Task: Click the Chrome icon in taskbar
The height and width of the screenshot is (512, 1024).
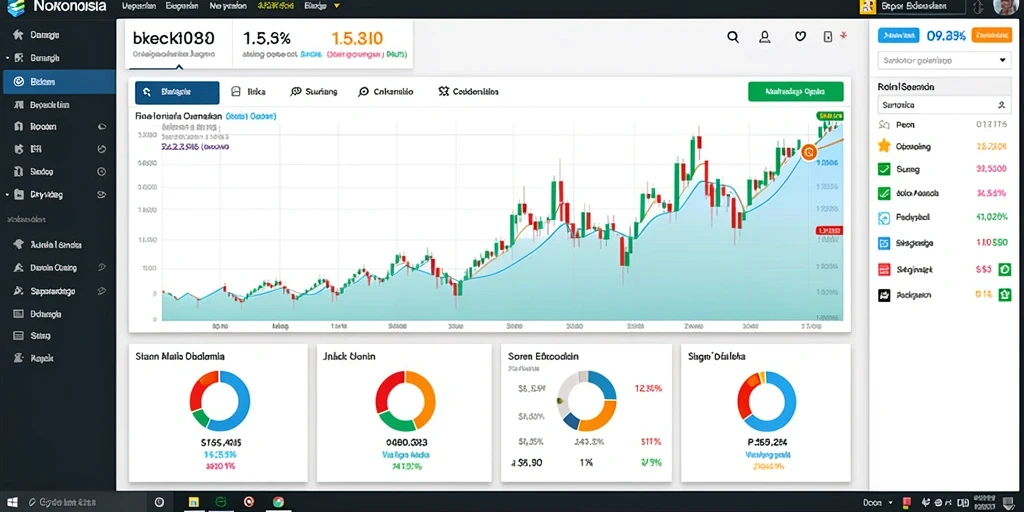Action: click(x=278, y=502)
